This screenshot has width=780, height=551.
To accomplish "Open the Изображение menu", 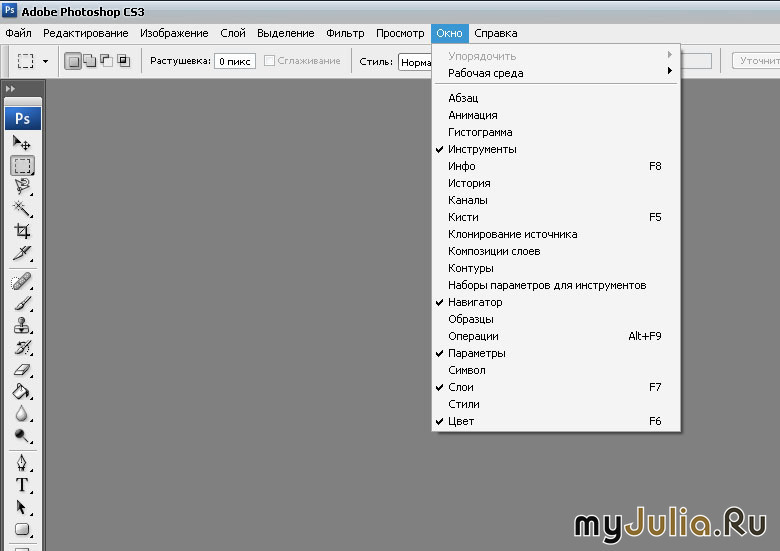I will click(174, 33).
